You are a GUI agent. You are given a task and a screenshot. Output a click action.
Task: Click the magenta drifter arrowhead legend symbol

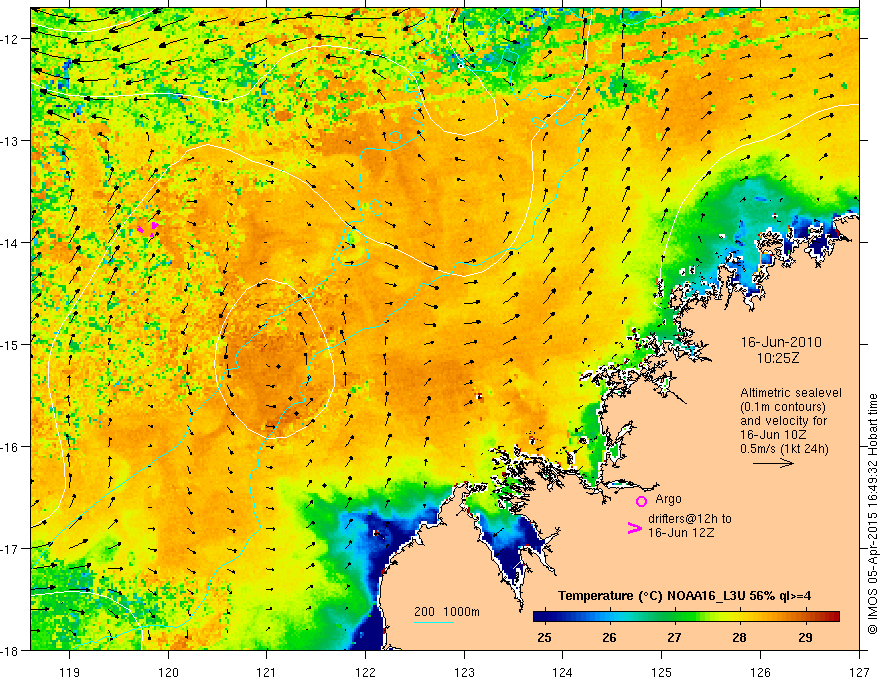[634, 528]
